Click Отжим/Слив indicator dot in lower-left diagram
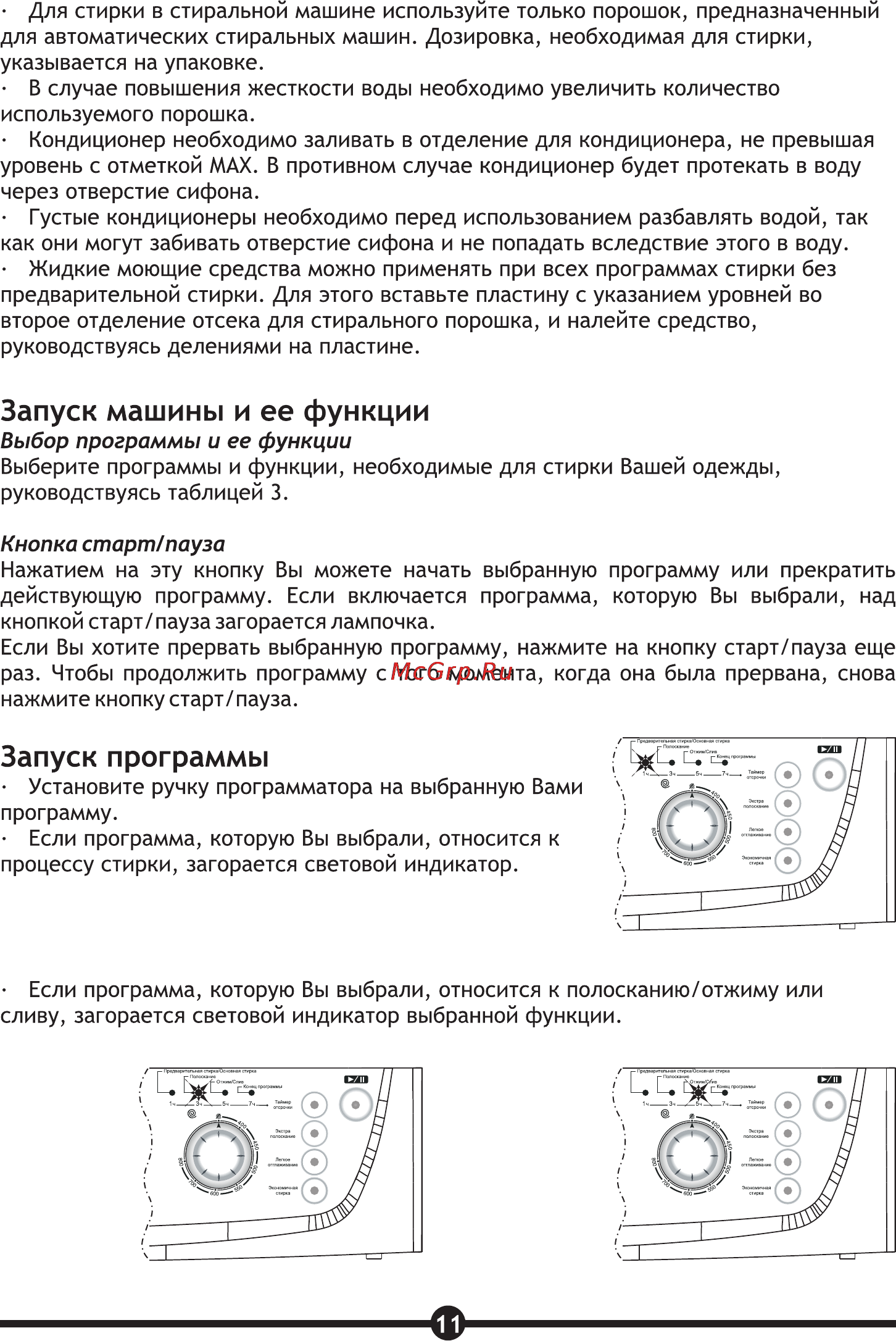This screenshot has height=1341, width=896. [225, 1093]
